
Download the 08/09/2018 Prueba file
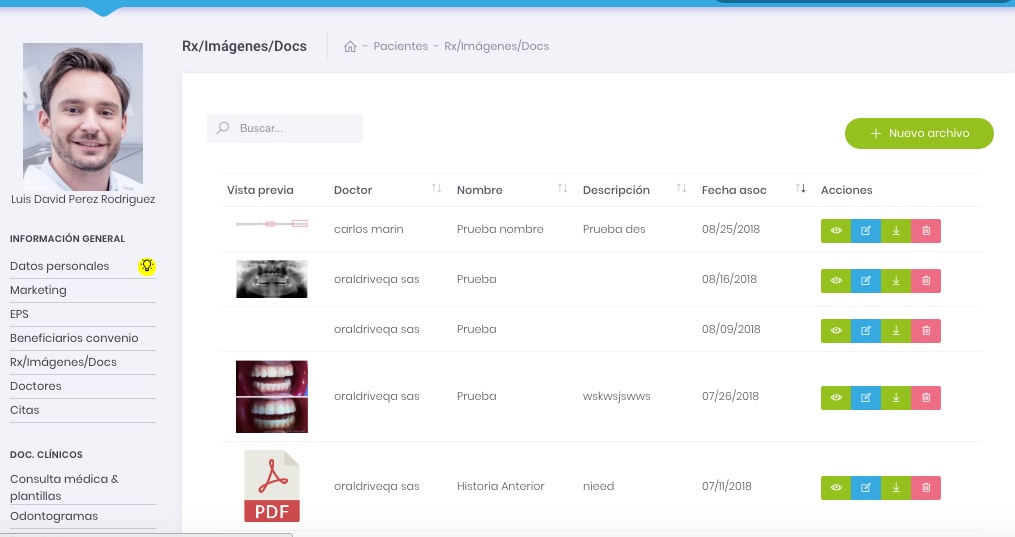(896, 331)
